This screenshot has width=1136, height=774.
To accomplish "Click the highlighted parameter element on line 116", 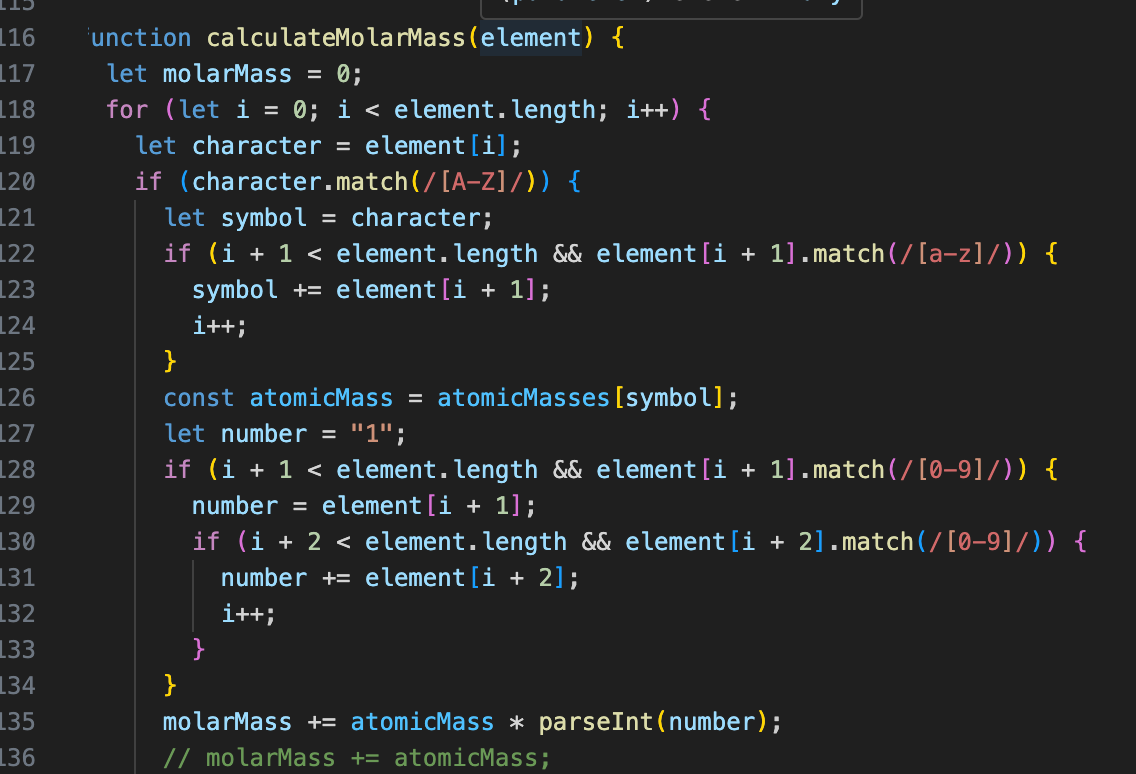I will [530, 37].
